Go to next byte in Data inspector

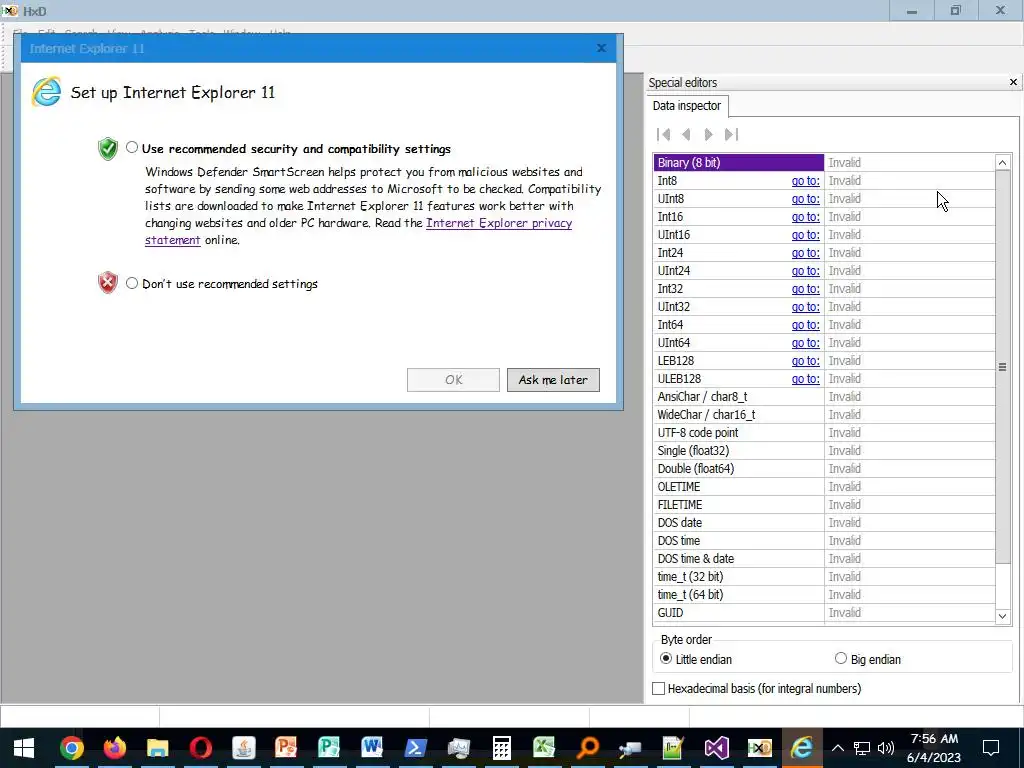click(x=709, y=135)
